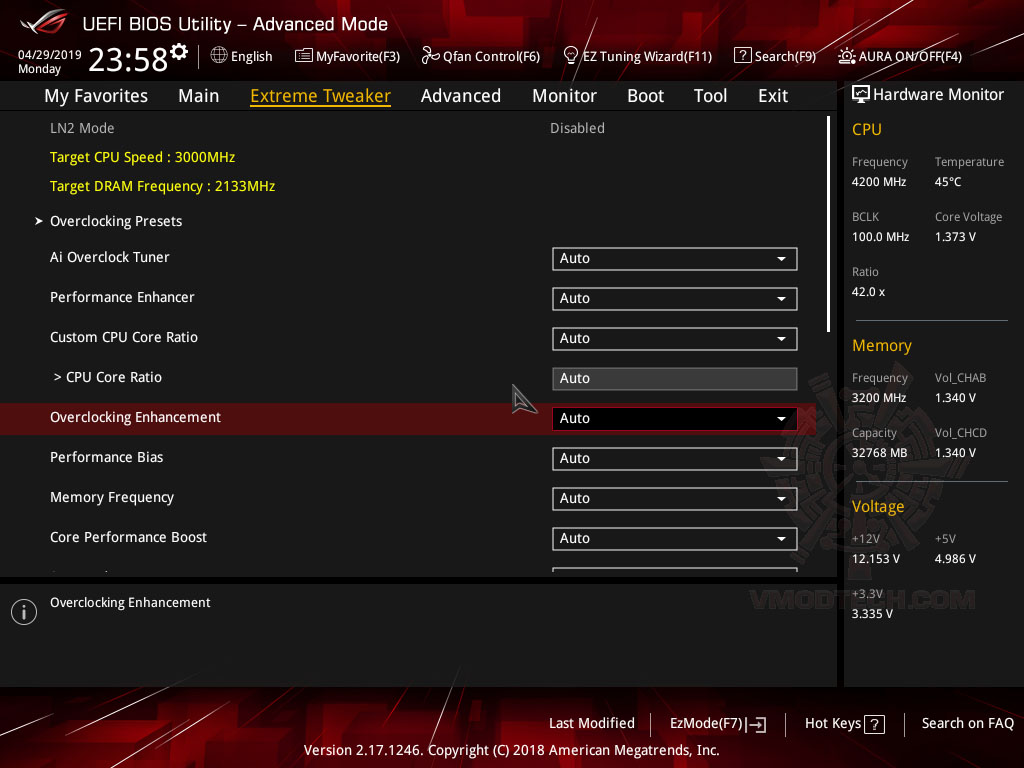The width and height of the screenshot is (1024, 768).
Task: Click the Qfan Control fan icon
Action: [x=430, y=56]
